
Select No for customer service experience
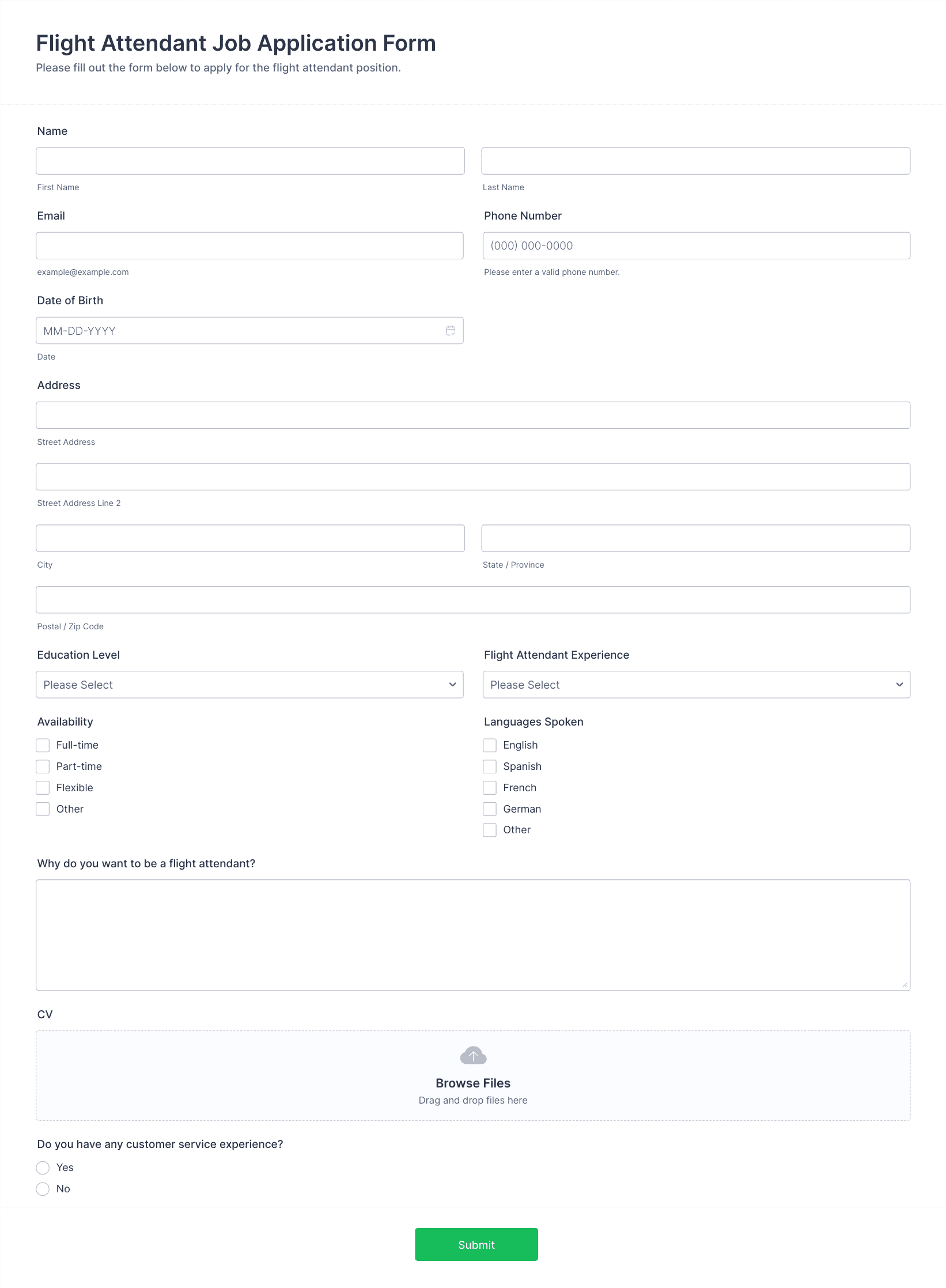pos(43,1189)
